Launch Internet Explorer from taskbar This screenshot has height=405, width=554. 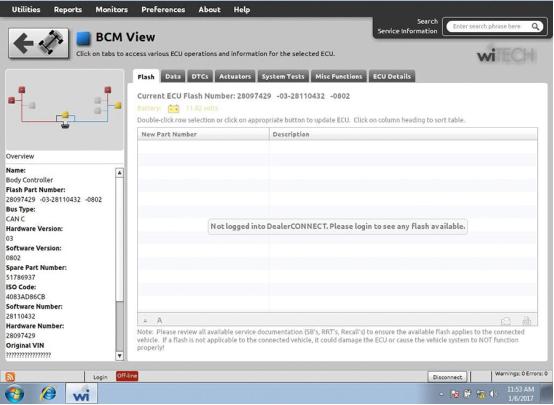pos(48,394)
